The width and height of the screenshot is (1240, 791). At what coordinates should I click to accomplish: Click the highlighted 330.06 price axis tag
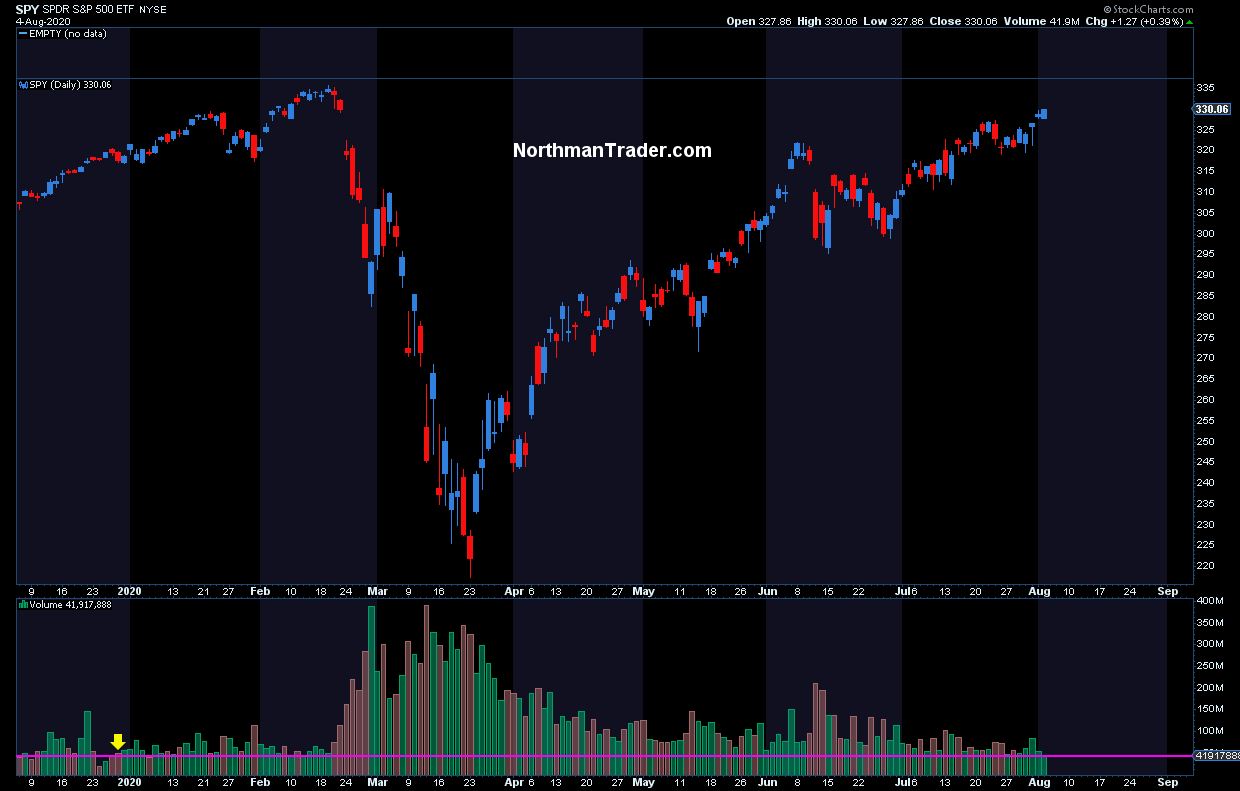tap(1212, 109)
